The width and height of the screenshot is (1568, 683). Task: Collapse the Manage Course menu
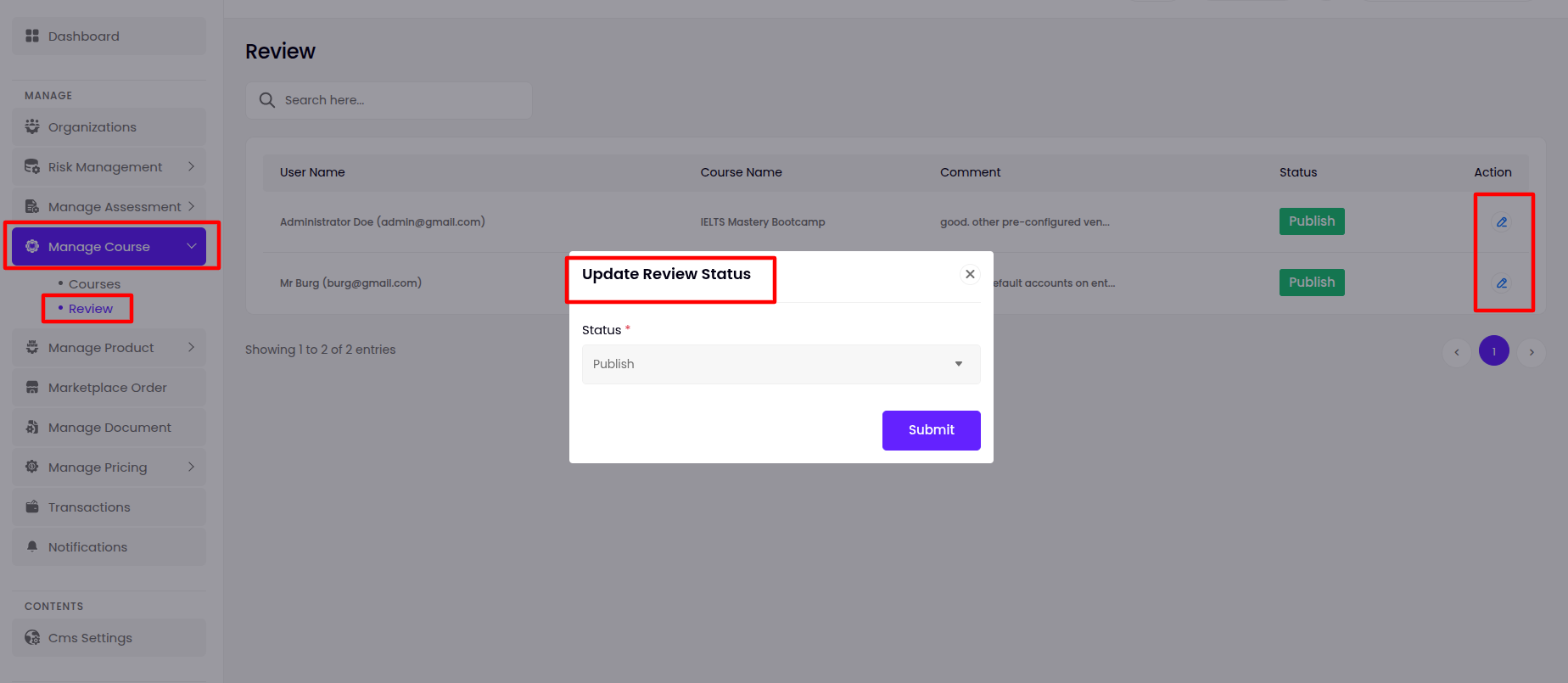(191, 246)
